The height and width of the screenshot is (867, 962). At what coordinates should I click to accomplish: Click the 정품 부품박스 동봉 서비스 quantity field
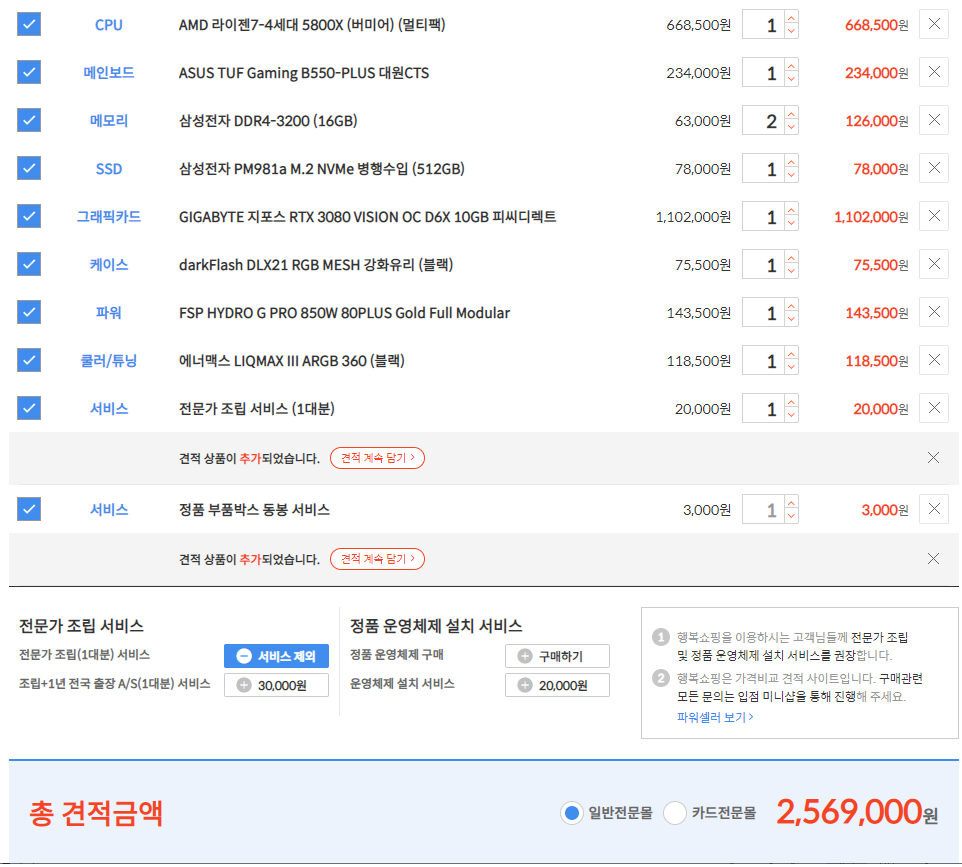coord(763,509)
